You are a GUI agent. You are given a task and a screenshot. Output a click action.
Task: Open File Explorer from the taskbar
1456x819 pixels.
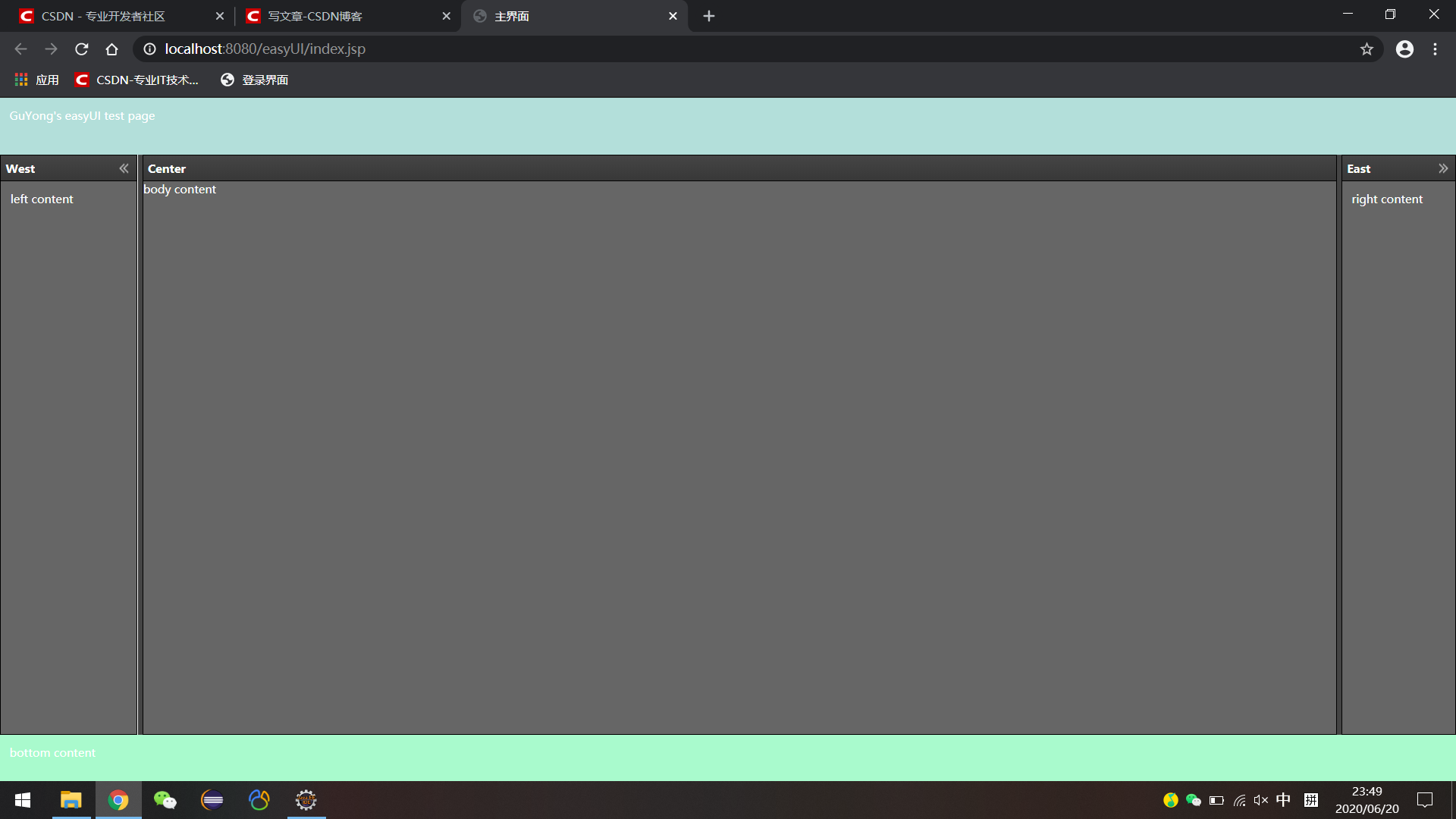click(x=71, y=800)
